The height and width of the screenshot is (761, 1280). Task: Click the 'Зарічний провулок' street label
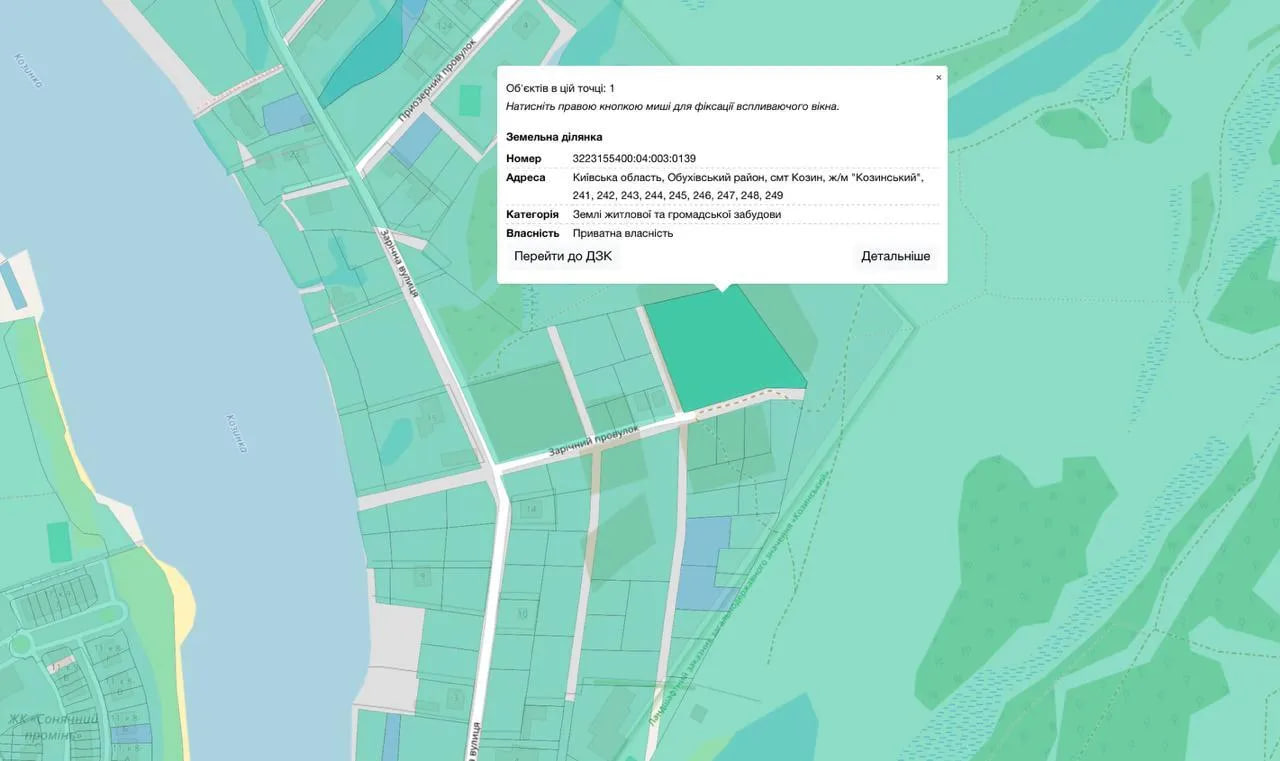click(x=593, y=442)
